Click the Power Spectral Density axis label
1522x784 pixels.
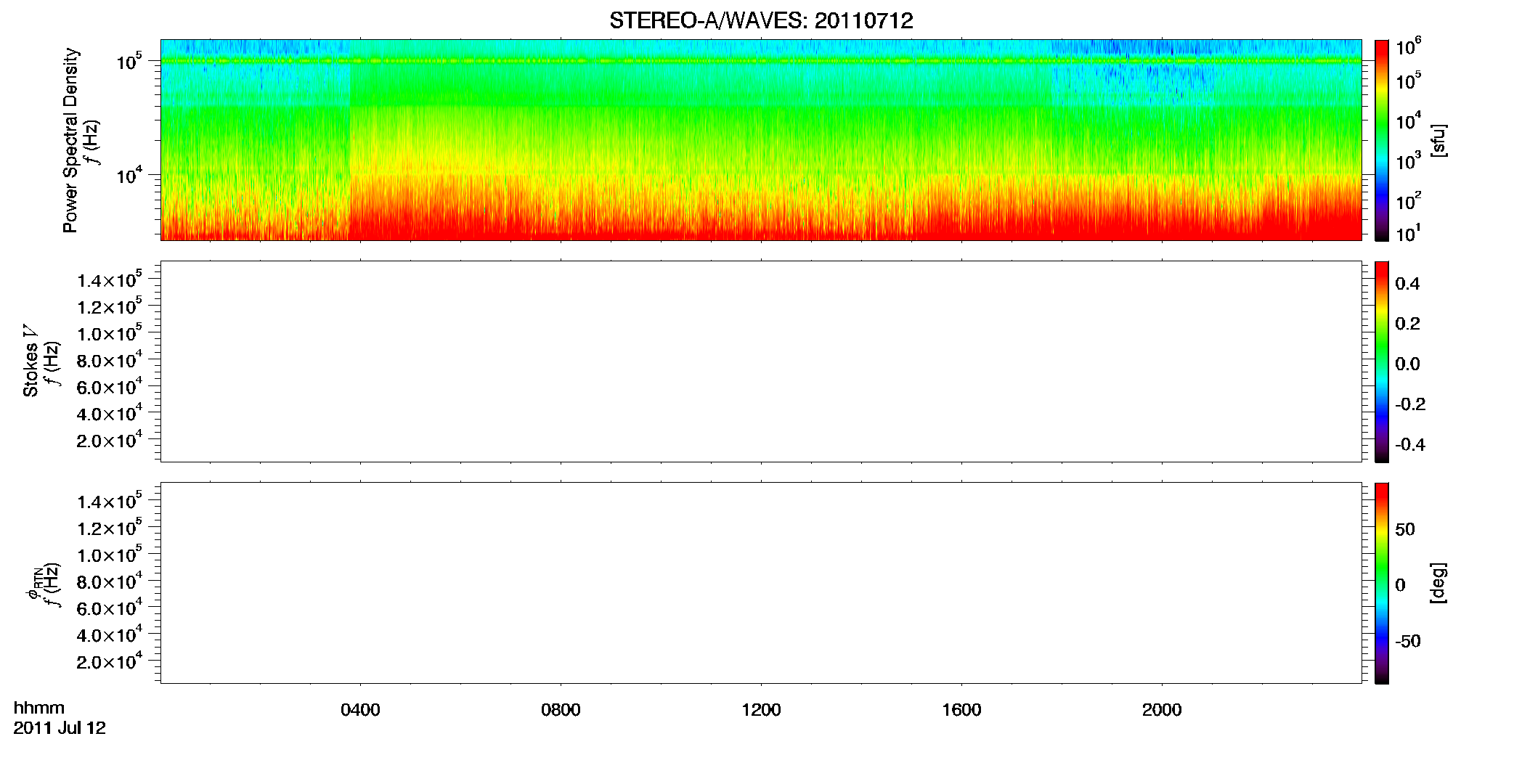click(x=70, y=140)
